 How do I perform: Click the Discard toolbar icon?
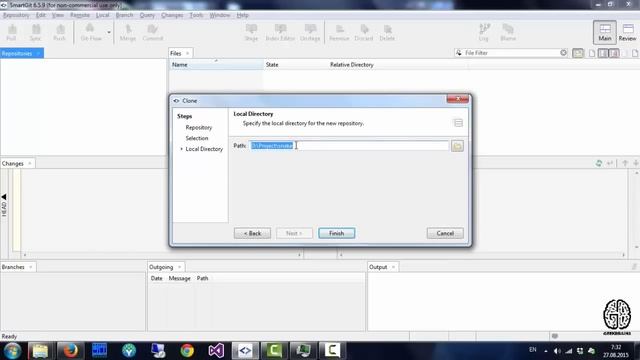pos(364,32)
